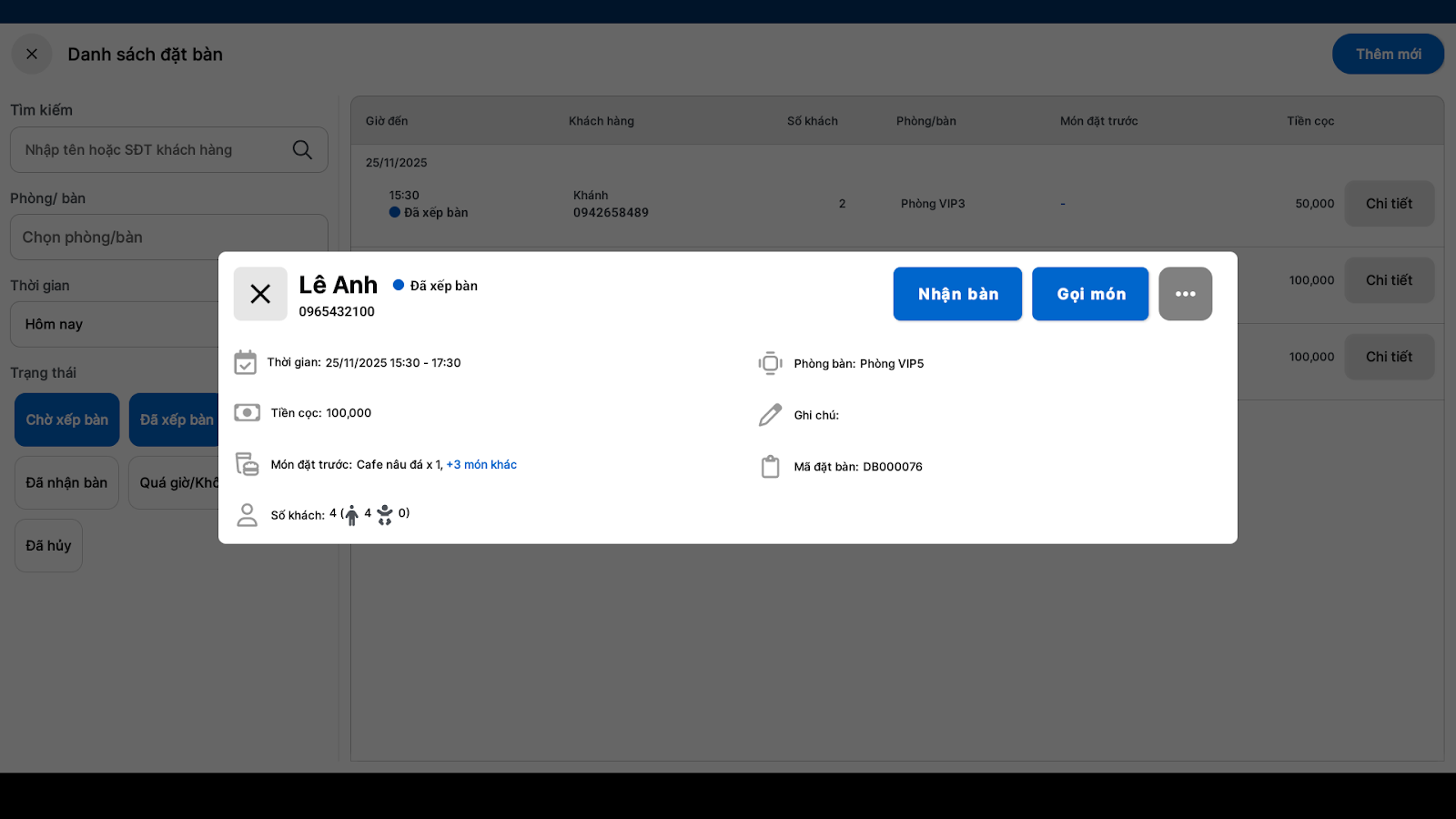Click the Thêm mới button
Screen dimensions: 1456x819
coord(1388,55)
